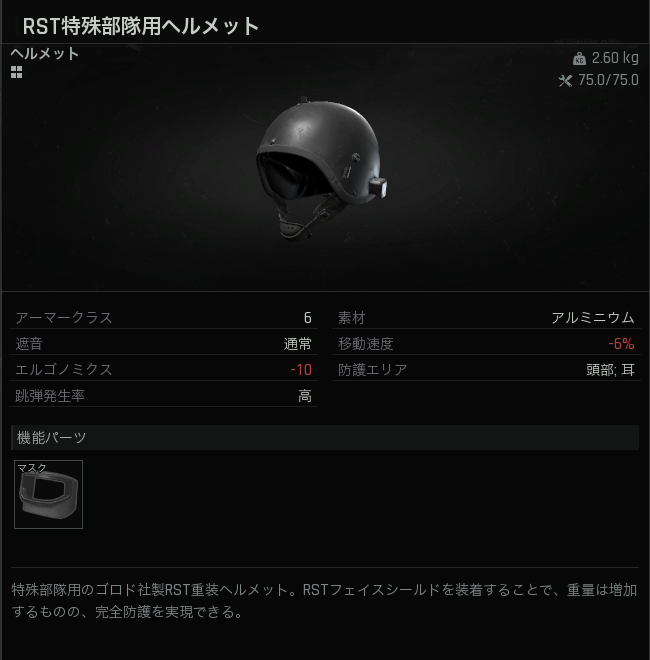Click the マスク slot label
650x660 pixels.
(32, 468)
